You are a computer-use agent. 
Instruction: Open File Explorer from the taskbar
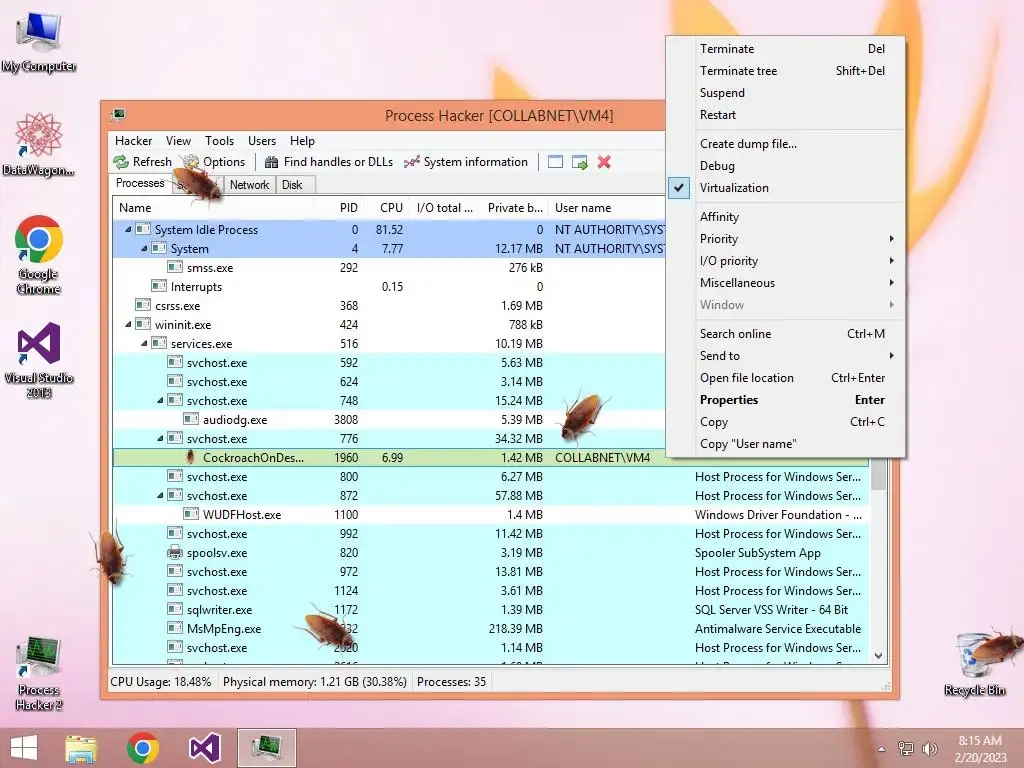pyautogui.click(x=81, y=748)
